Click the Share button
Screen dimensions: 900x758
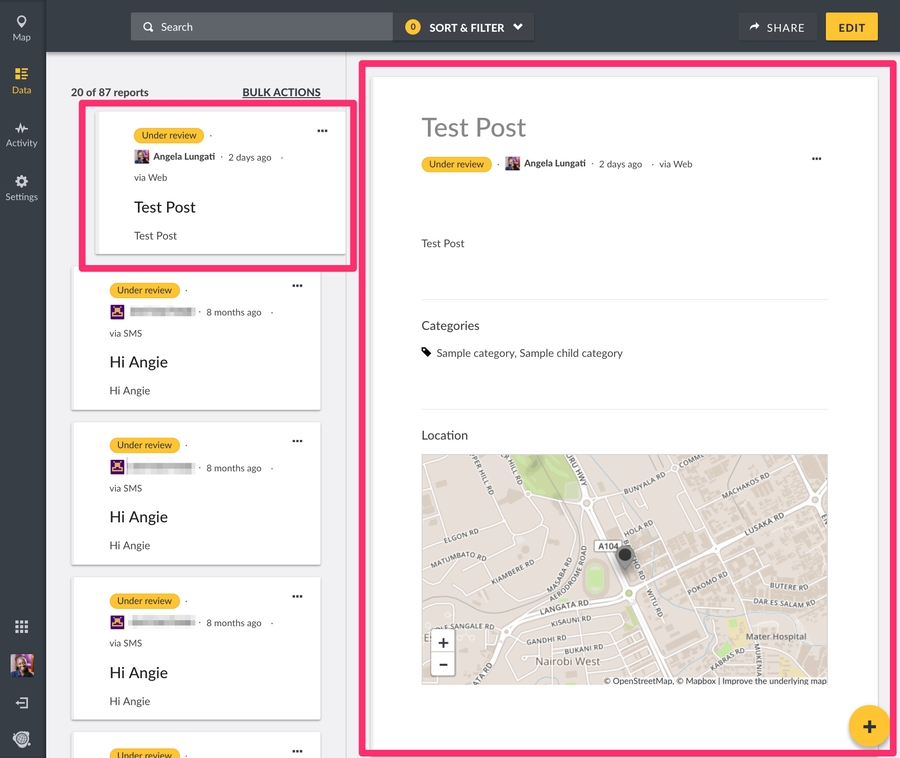(x=777, y=27)
